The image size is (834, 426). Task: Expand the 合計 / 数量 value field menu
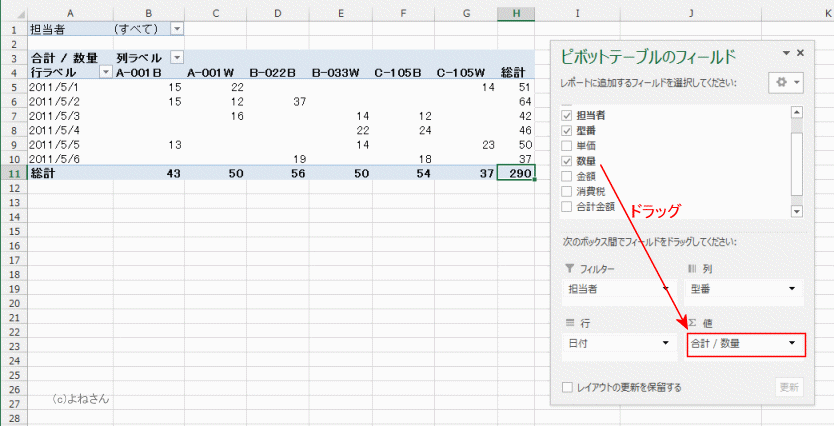click(793, 344)
